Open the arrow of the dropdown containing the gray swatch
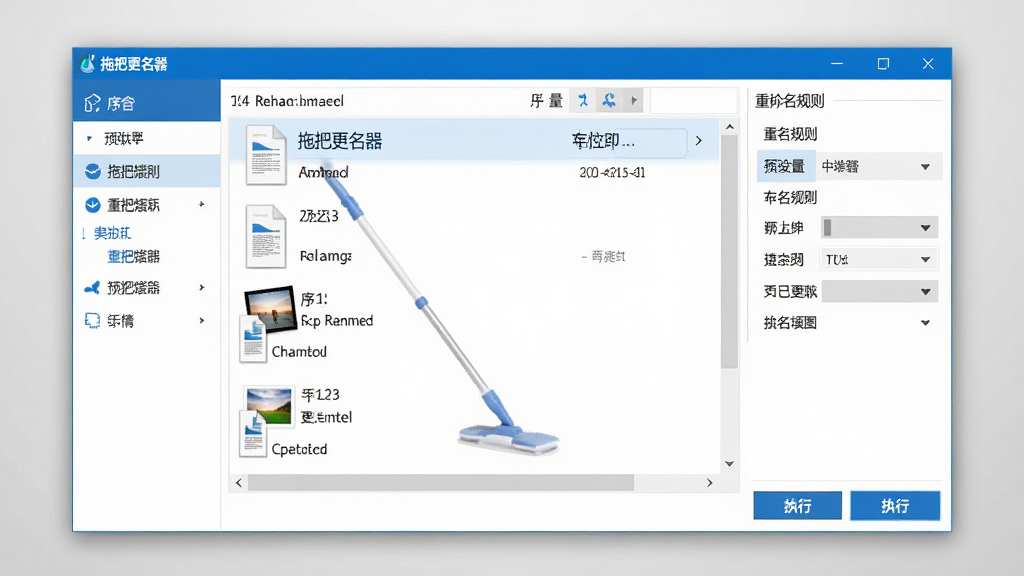Viewport: 1024px width, 576px height. 925,228
